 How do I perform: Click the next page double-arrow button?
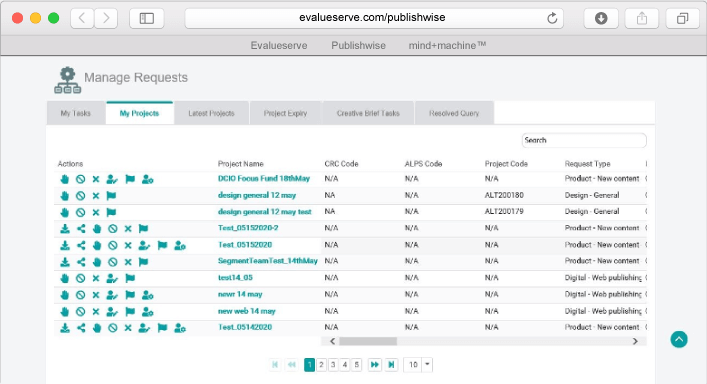pyautogui.click(x=374, y=364)
